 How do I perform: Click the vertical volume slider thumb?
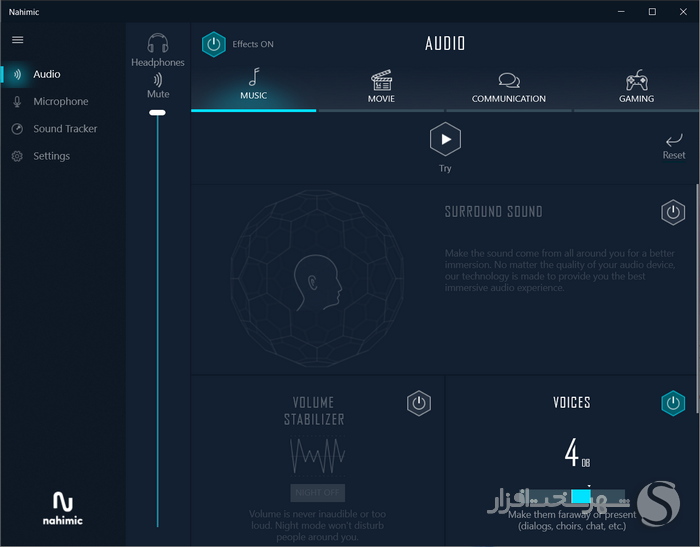click(x=157, y=113)
